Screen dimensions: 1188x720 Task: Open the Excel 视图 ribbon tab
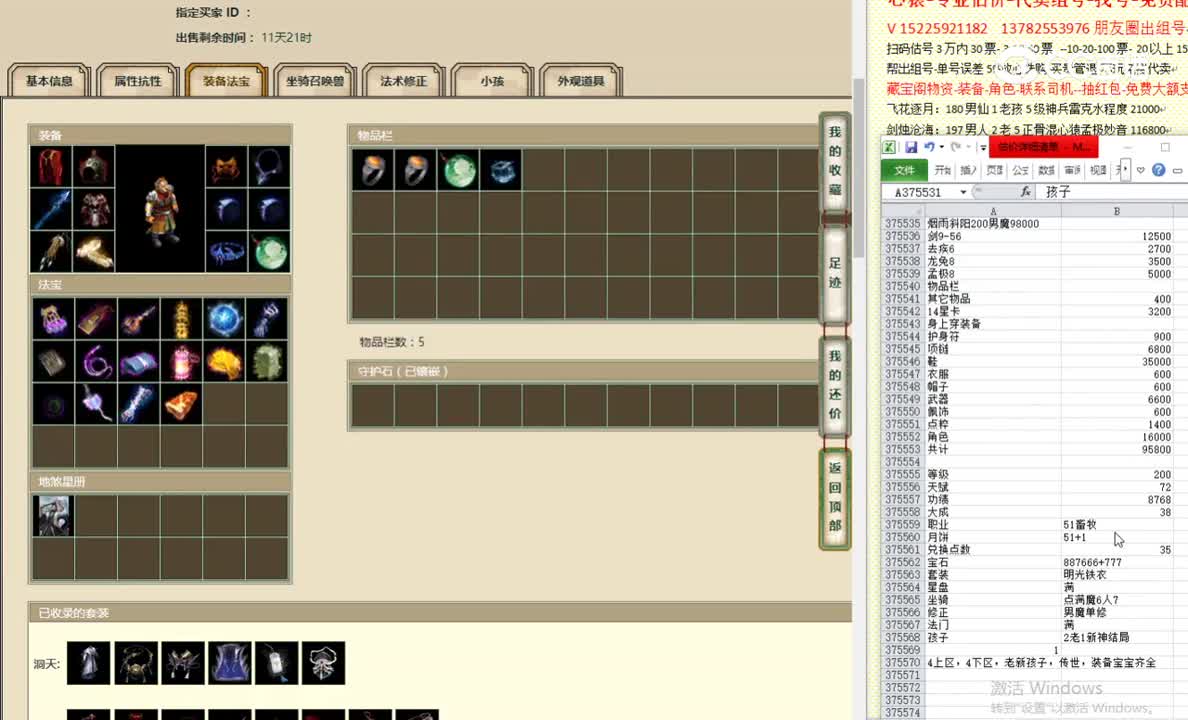[x=1098, y=170]
